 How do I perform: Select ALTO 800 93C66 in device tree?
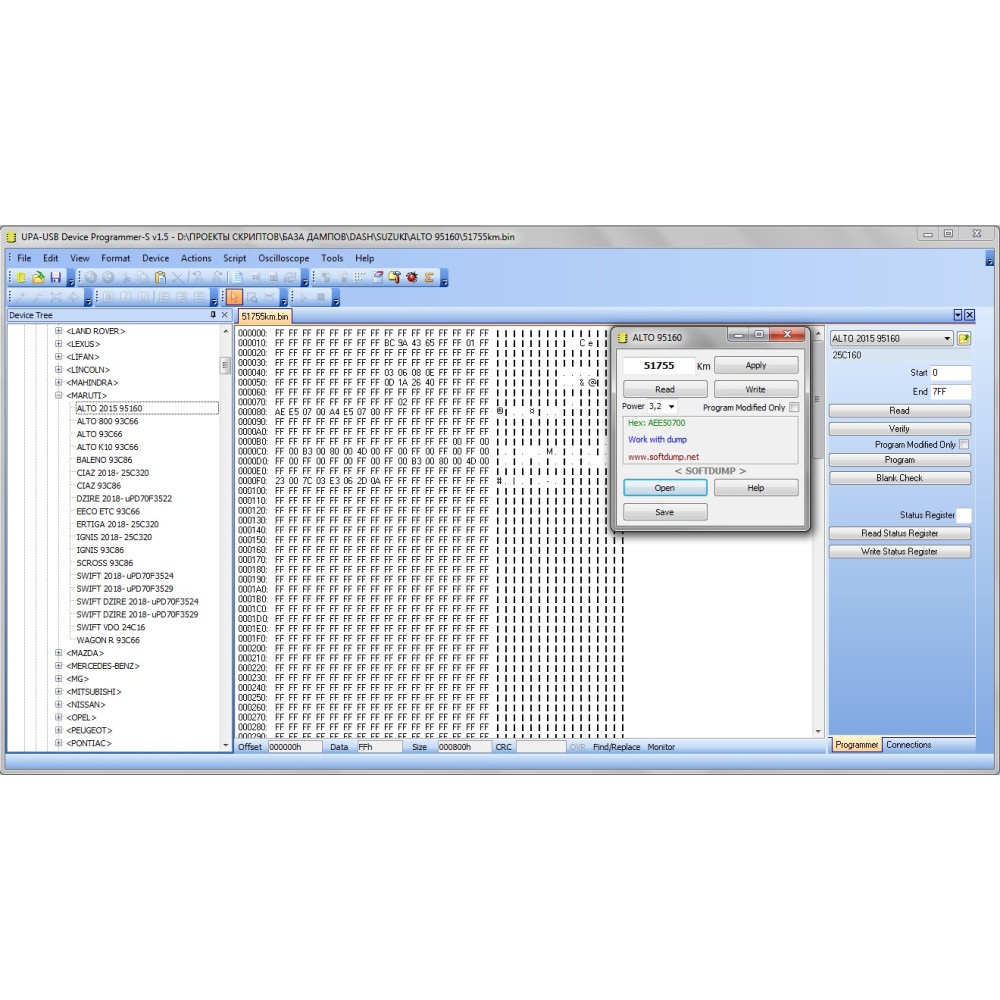(107, 421)
